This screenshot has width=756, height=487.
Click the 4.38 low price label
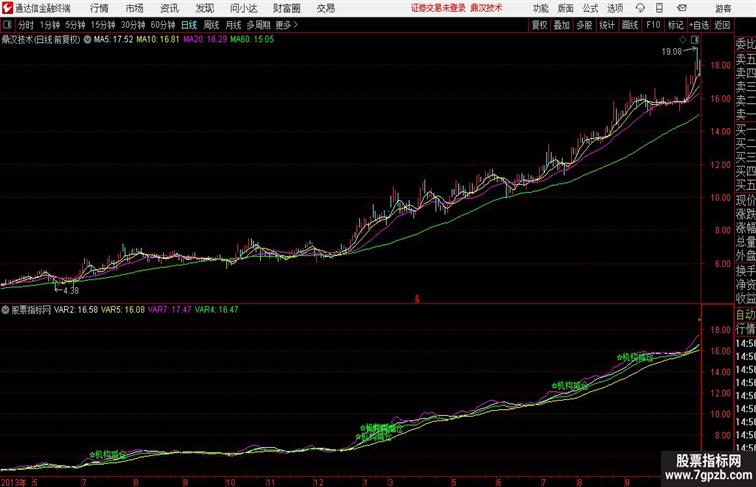(71, 291)
